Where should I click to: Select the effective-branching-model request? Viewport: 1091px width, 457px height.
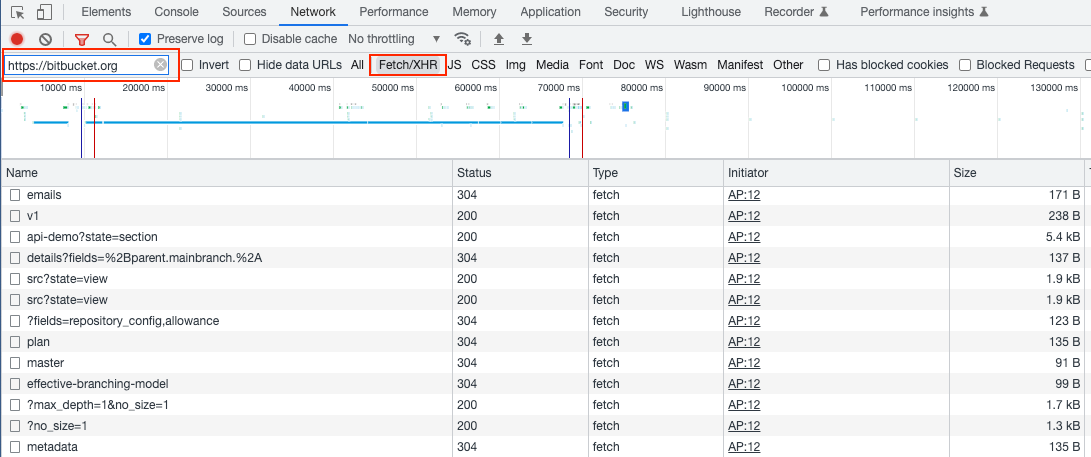coord(97,383)
